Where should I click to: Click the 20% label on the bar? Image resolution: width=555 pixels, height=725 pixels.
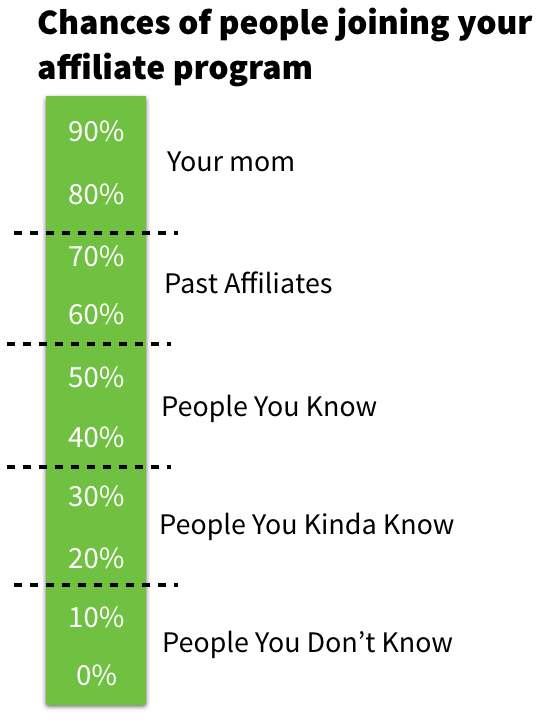[96, 559]
